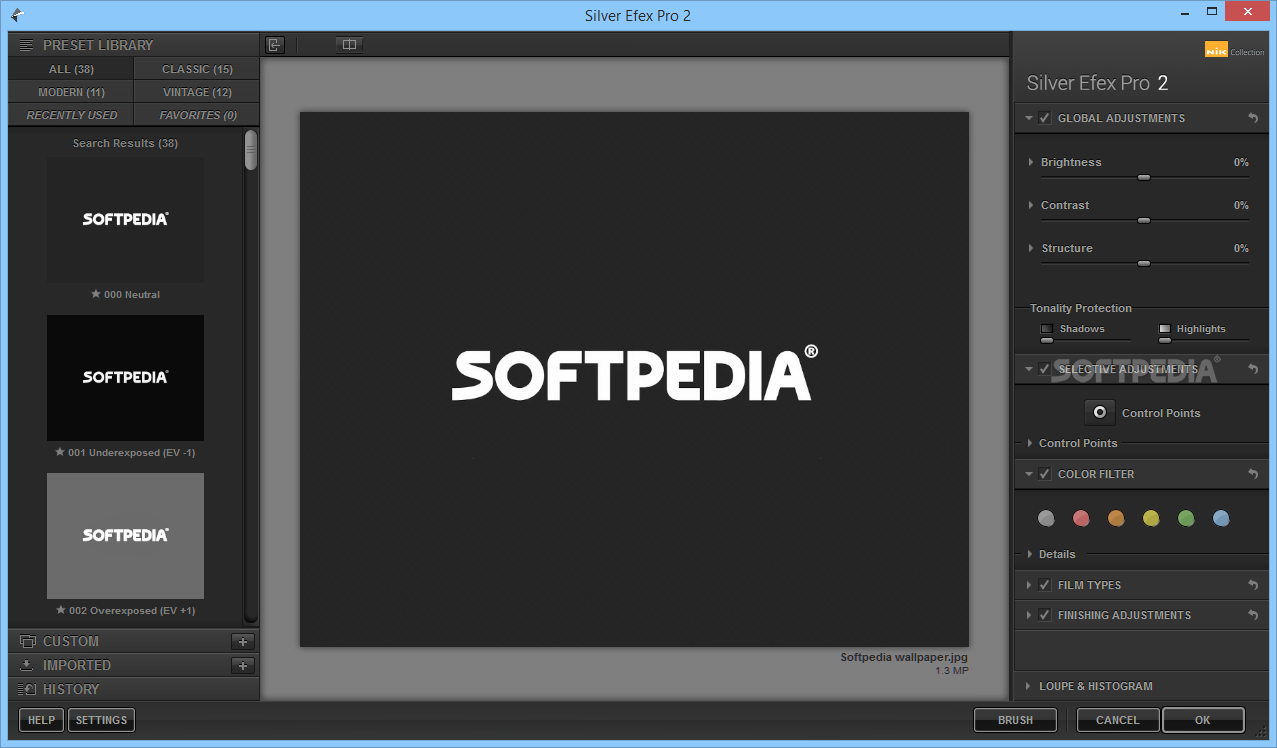
Task: Toggle the Color Filter checkbox
Action: click(1045, 474)
